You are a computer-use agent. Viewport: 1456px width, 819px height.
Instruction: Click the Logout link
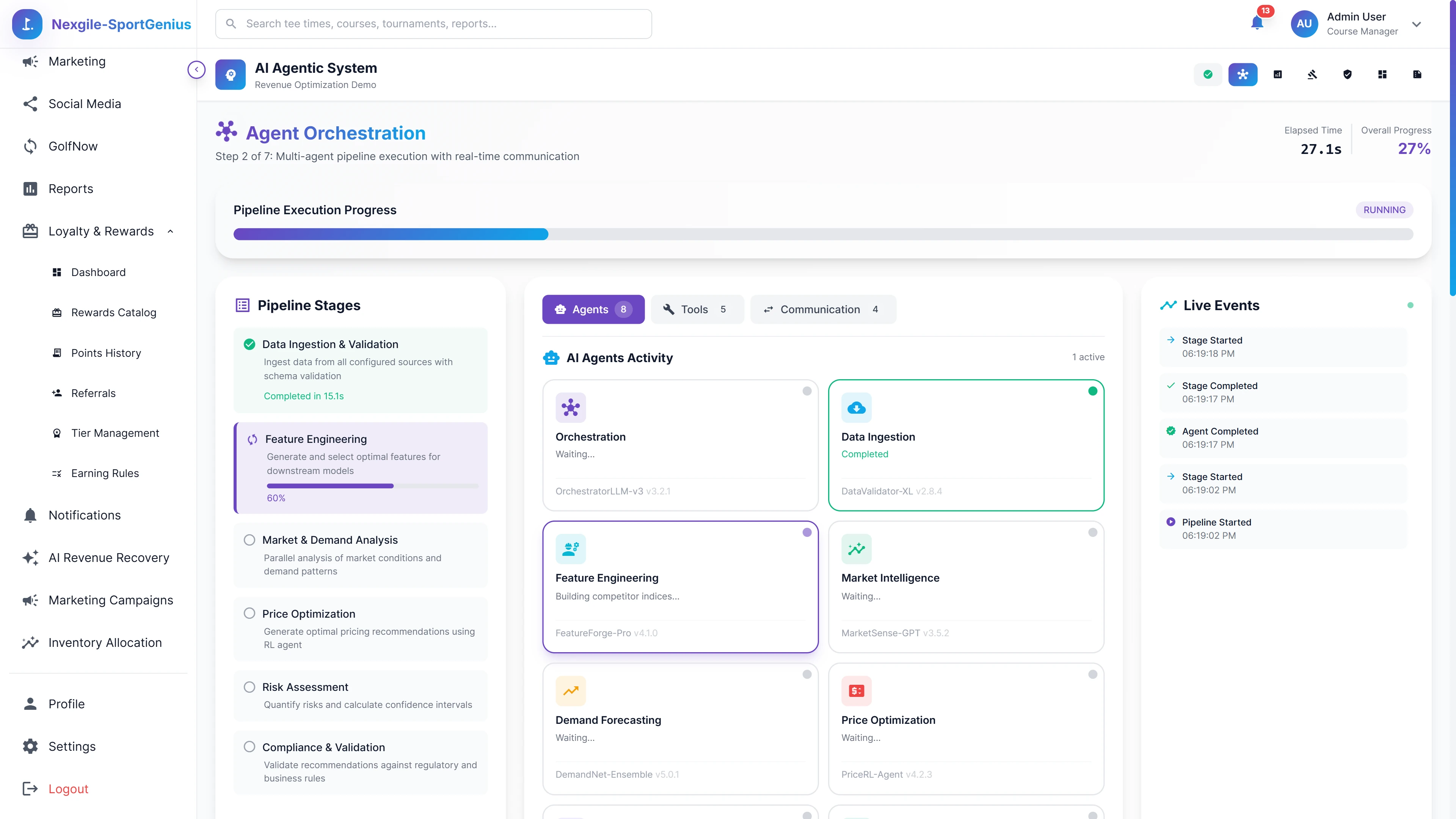click(68, 789)
